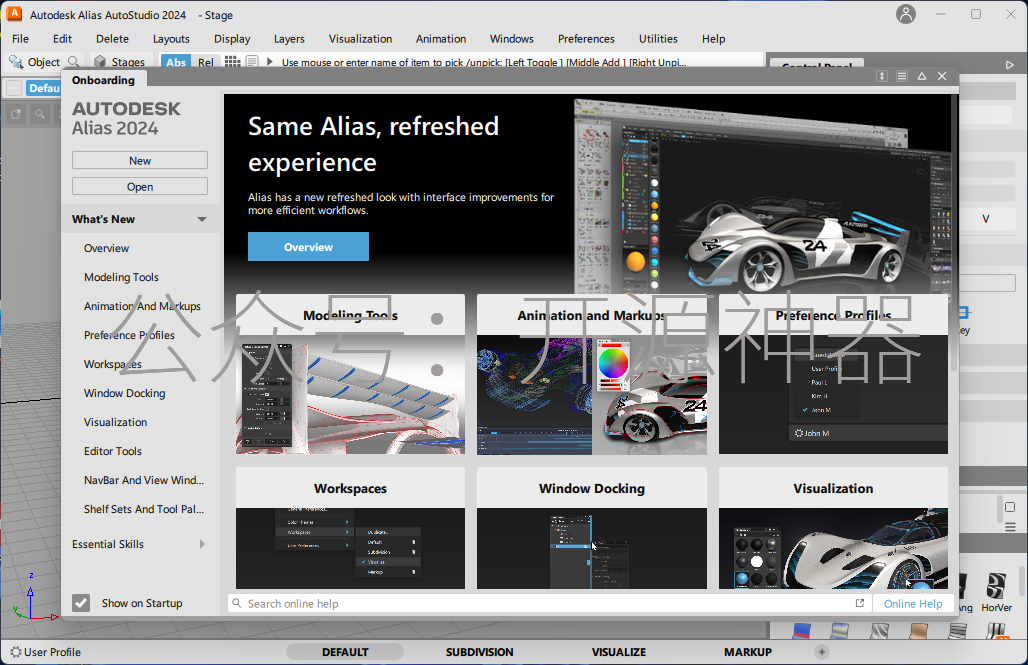Select Editor Tools in the sidebar list

point(113,451)
